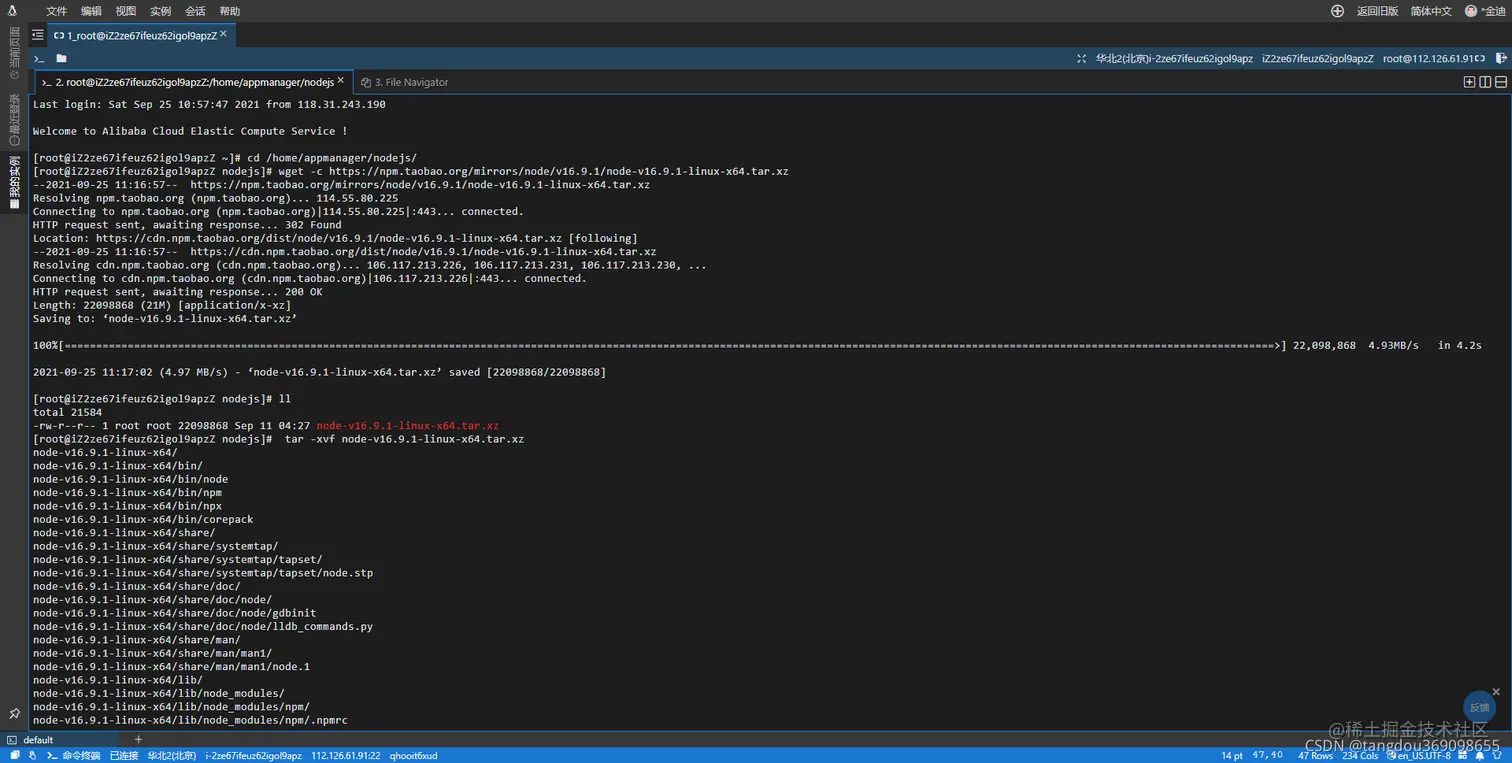1512x763 pixels.
Task: Click the pin icon at the bottom of the sidebar
Action: 14,714
